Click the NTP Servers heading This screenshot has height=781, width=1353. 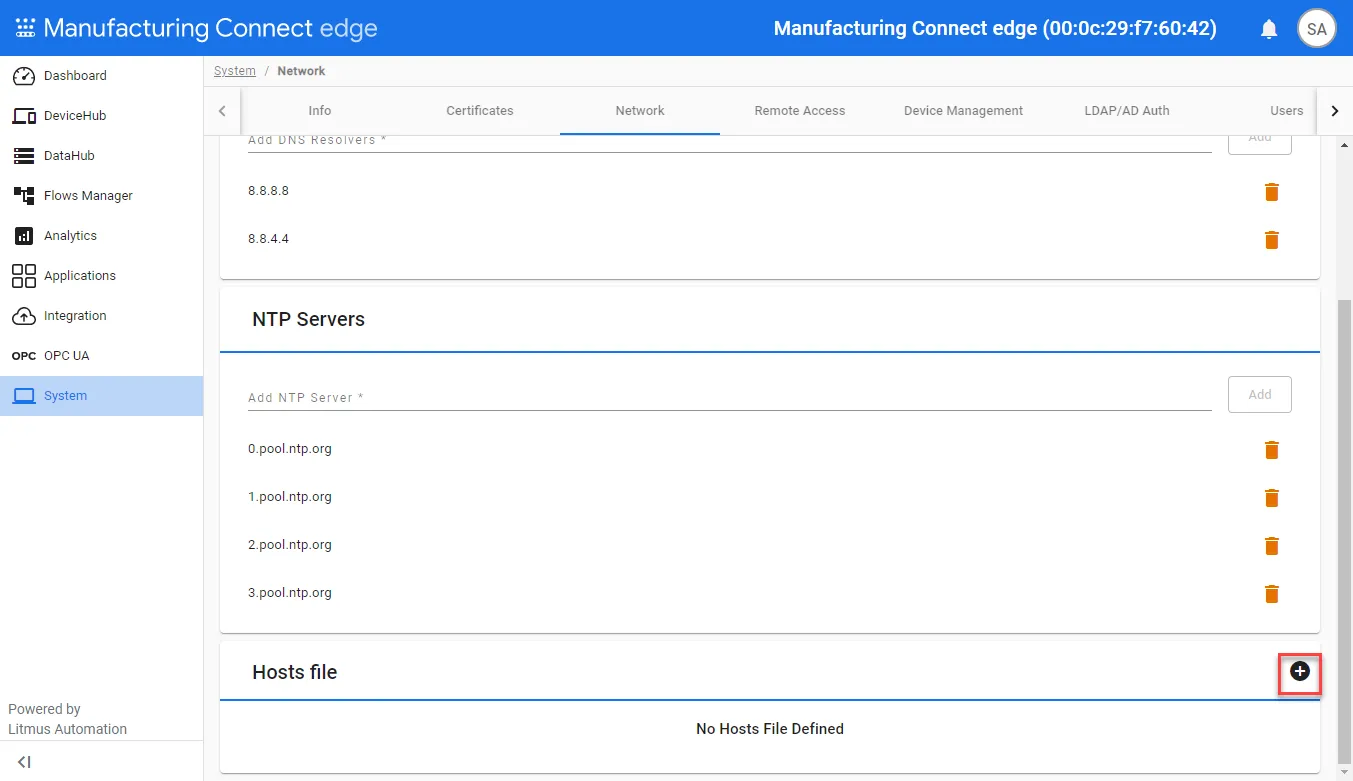click(309, 320)
